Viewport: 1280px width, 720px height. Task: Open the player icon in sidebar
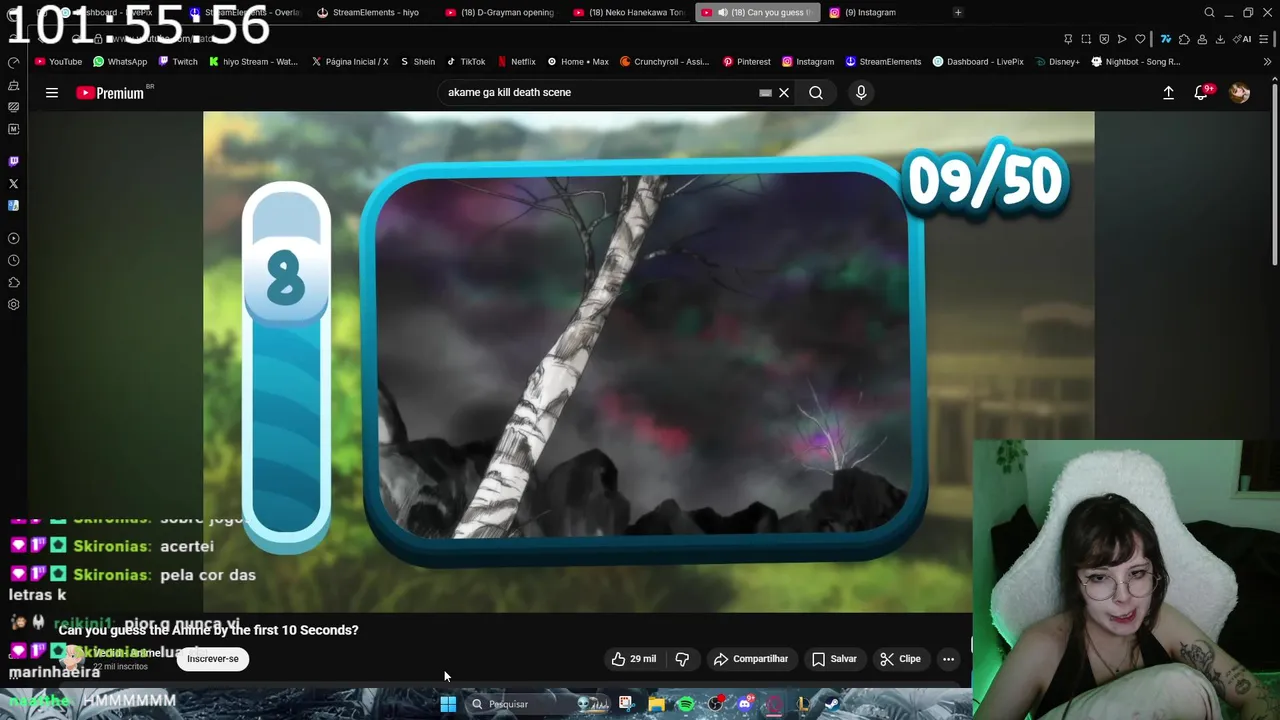click(13, 238)
